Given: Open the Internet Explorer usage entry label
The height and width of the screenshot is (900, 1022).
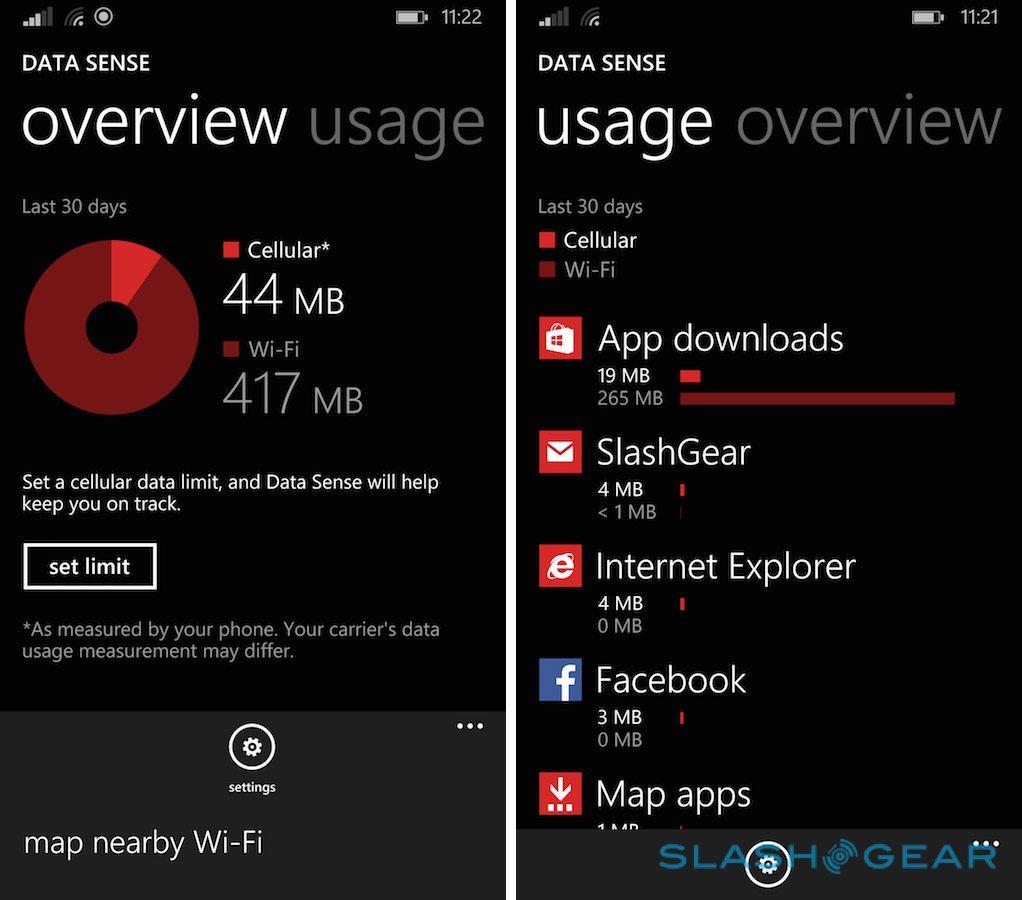Looking at the screenshot, I should [726, 566].
